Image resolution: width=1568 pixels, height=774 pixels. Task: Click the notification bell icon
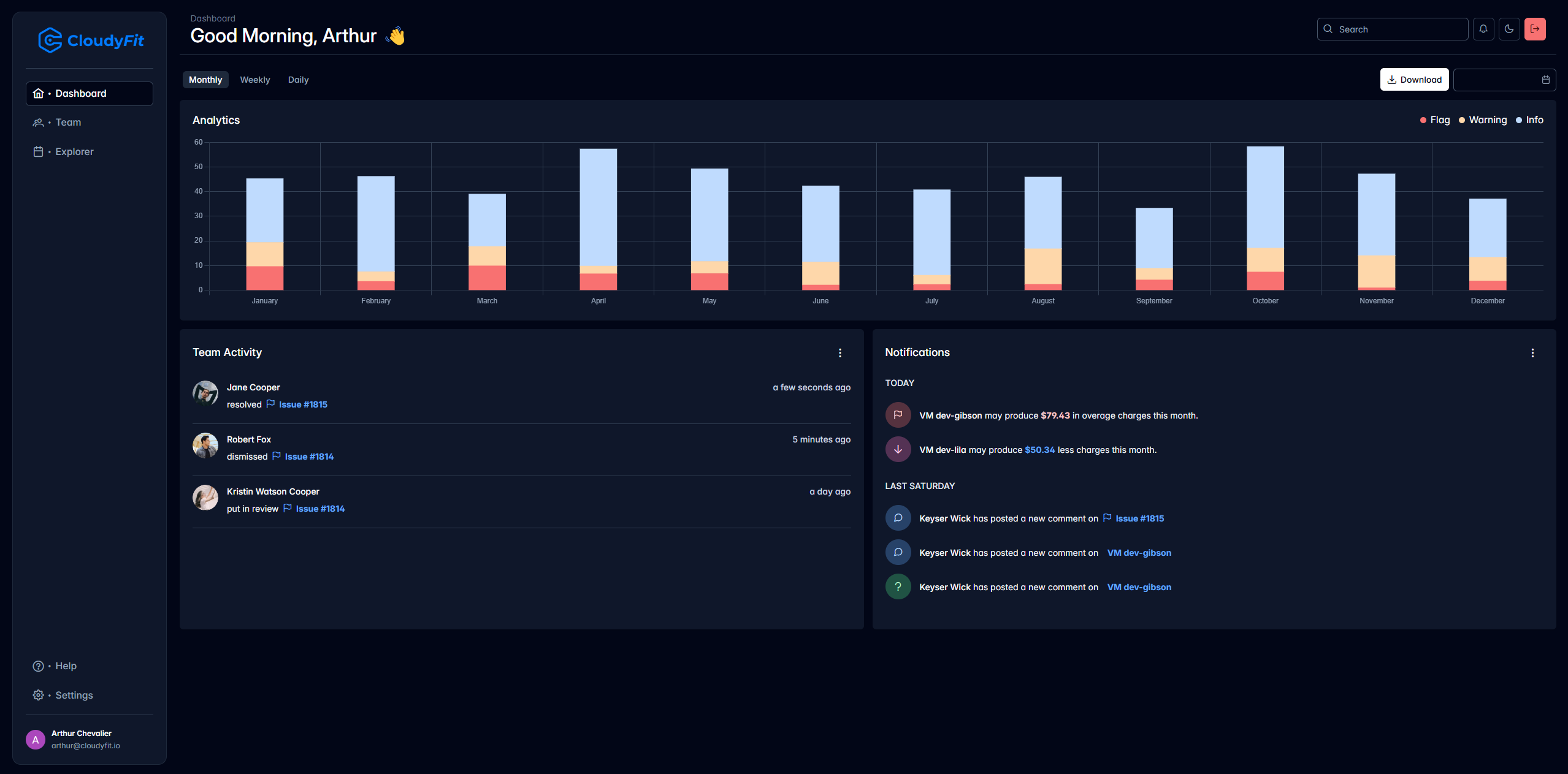(1484, 28)
